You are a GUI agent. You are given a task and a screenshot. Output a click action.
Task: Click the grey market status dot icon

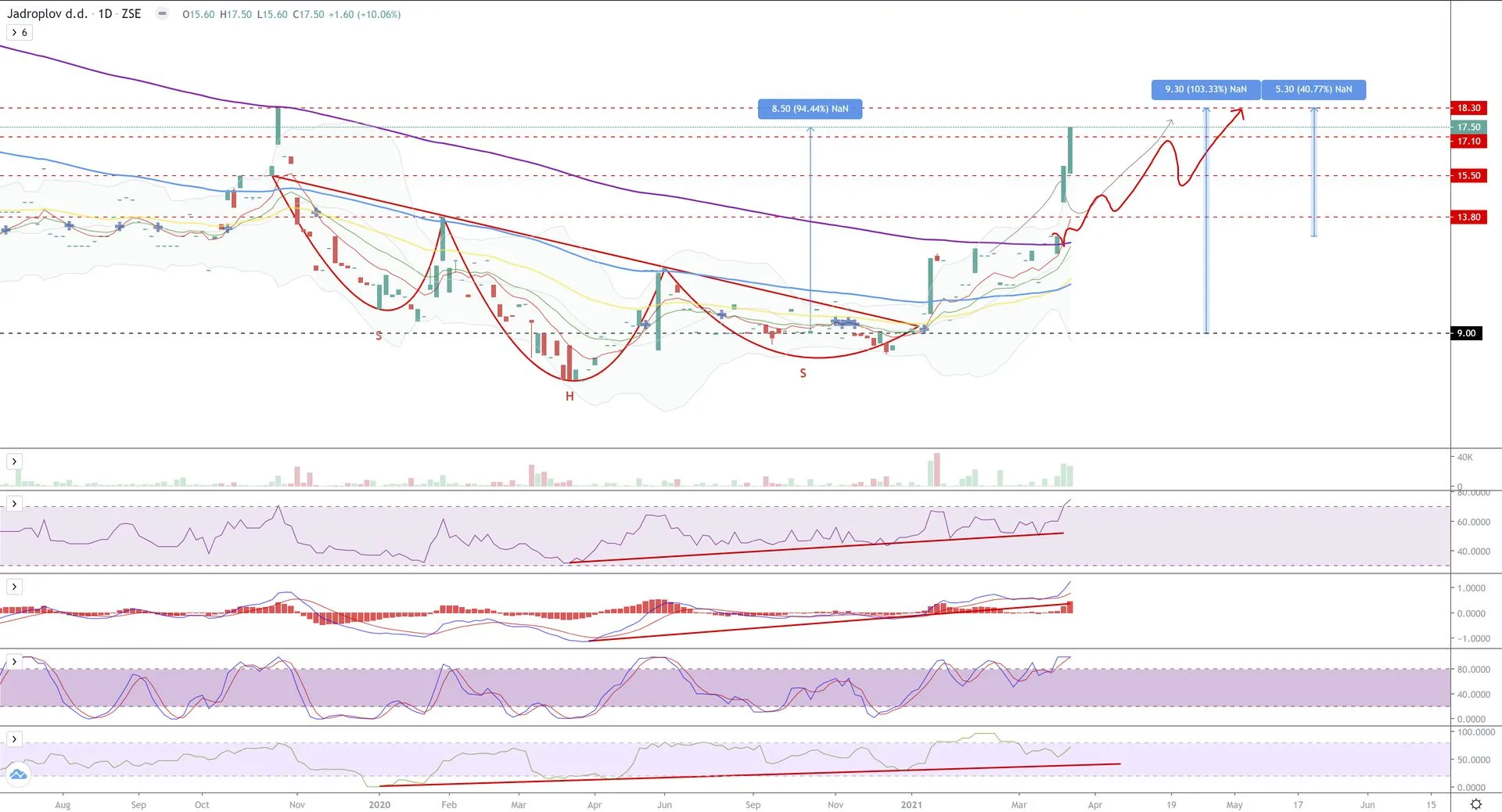162,14
